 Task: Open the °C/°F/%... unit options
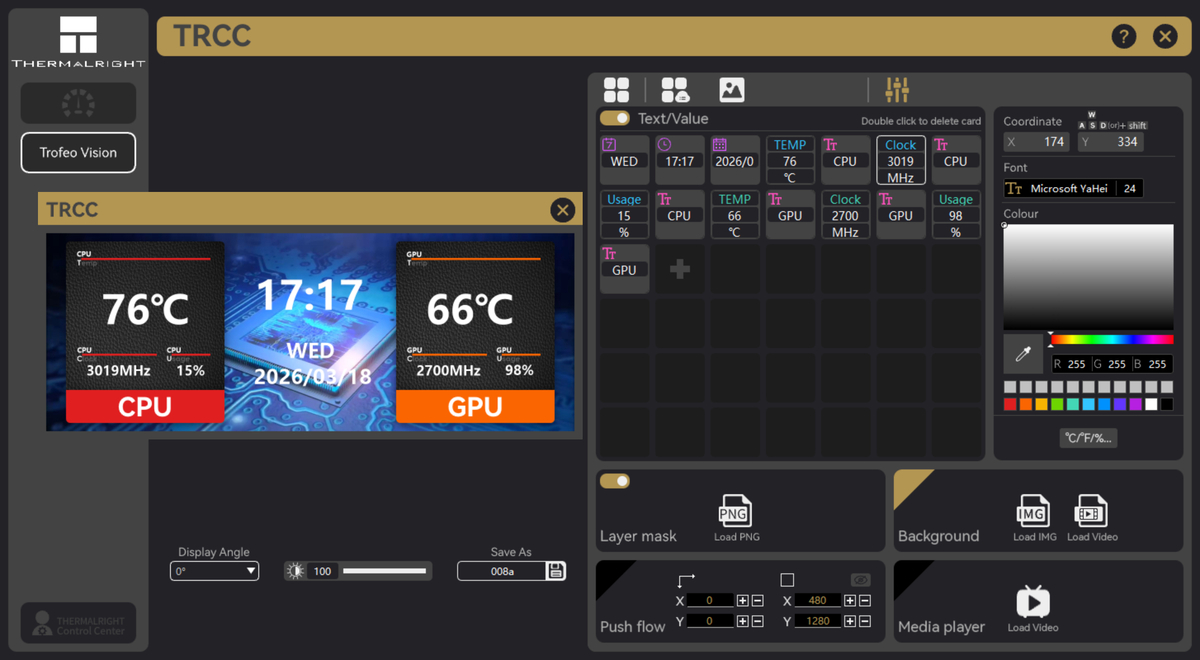[x=1088, y=438]
